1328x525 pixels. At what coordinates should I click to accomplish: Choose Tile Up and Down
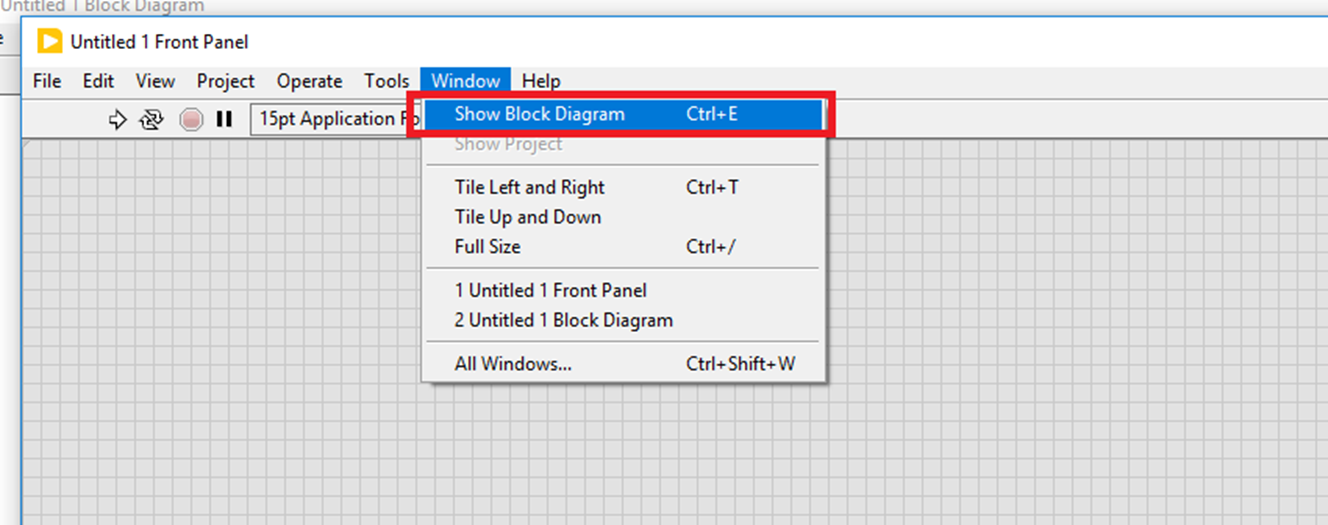pyautogui.click(x=527, y=217)
